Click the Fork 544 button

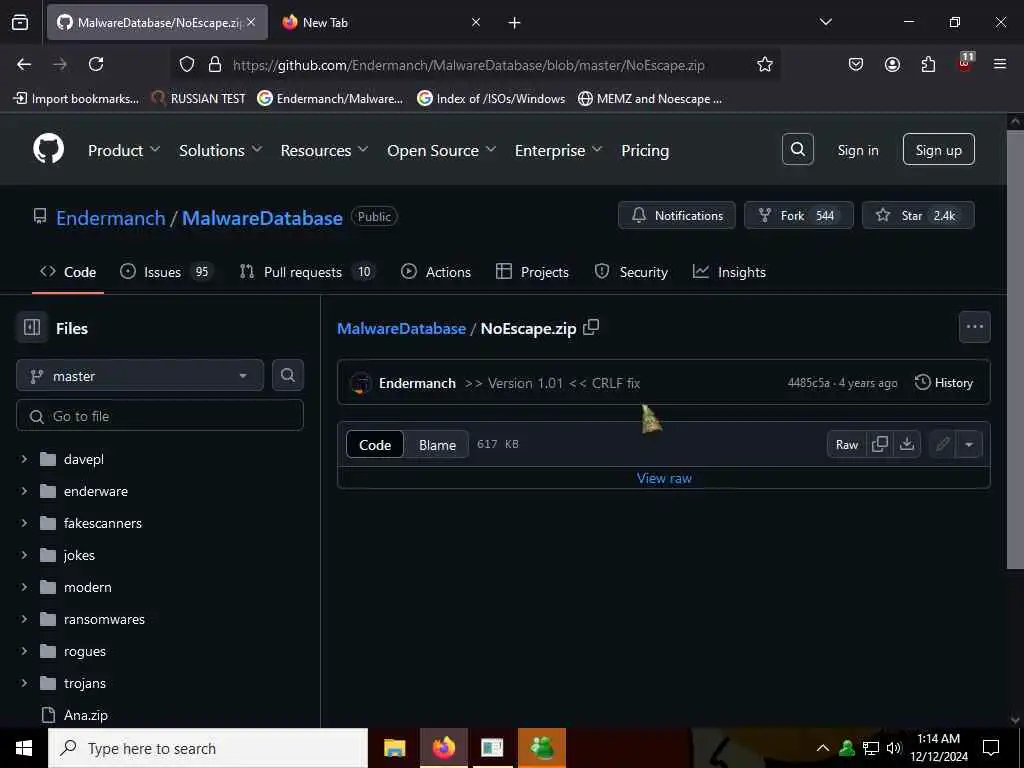(799, 216)
